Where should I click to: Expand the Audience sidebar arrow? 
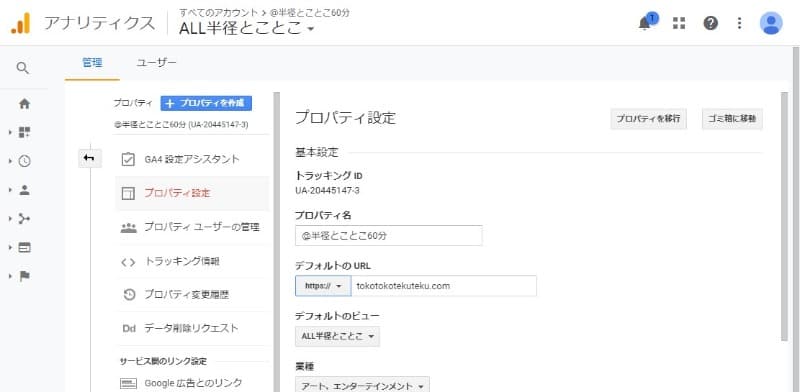click(x=10, y=190)
